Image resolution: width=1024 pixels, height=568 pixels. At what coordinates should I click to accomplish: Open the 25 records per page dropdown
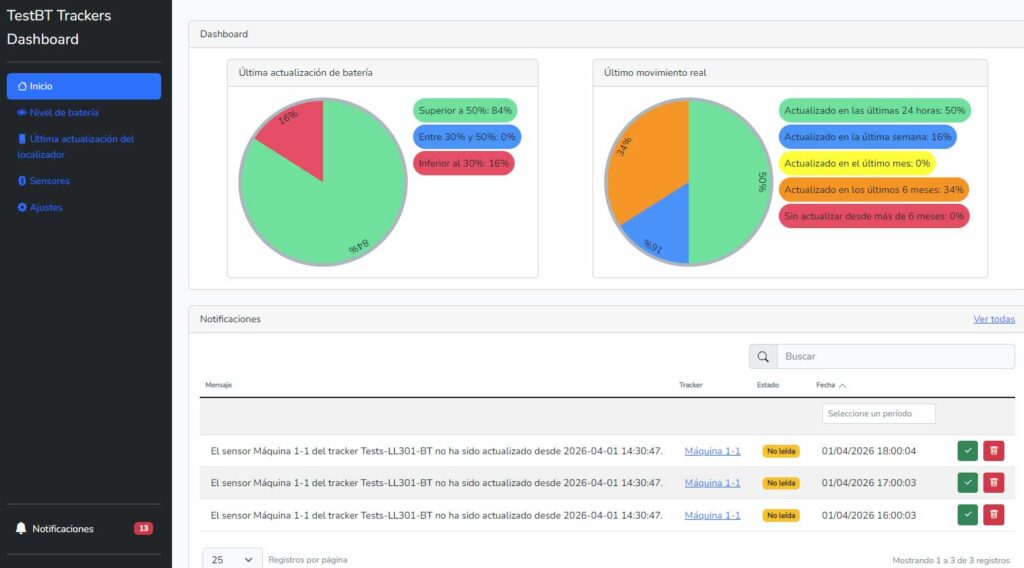click(232, 560)
